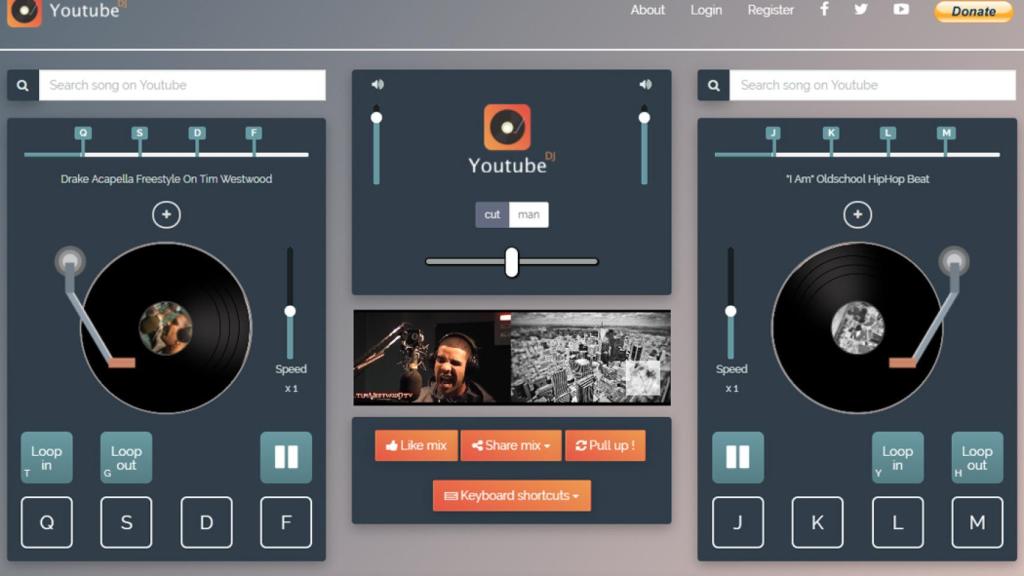1024x576 pixels.
Task: Focus the left Search song on Youtube field
Action: tap(182, 85)
